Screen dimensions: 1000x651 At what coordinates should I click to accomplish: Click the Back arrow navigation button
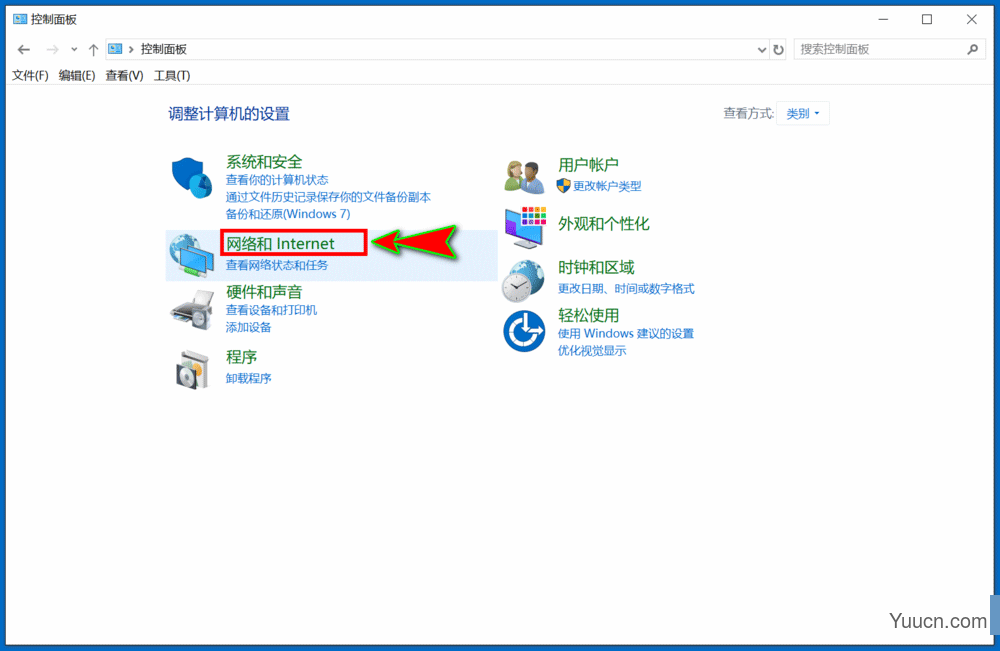click(24, 49)
